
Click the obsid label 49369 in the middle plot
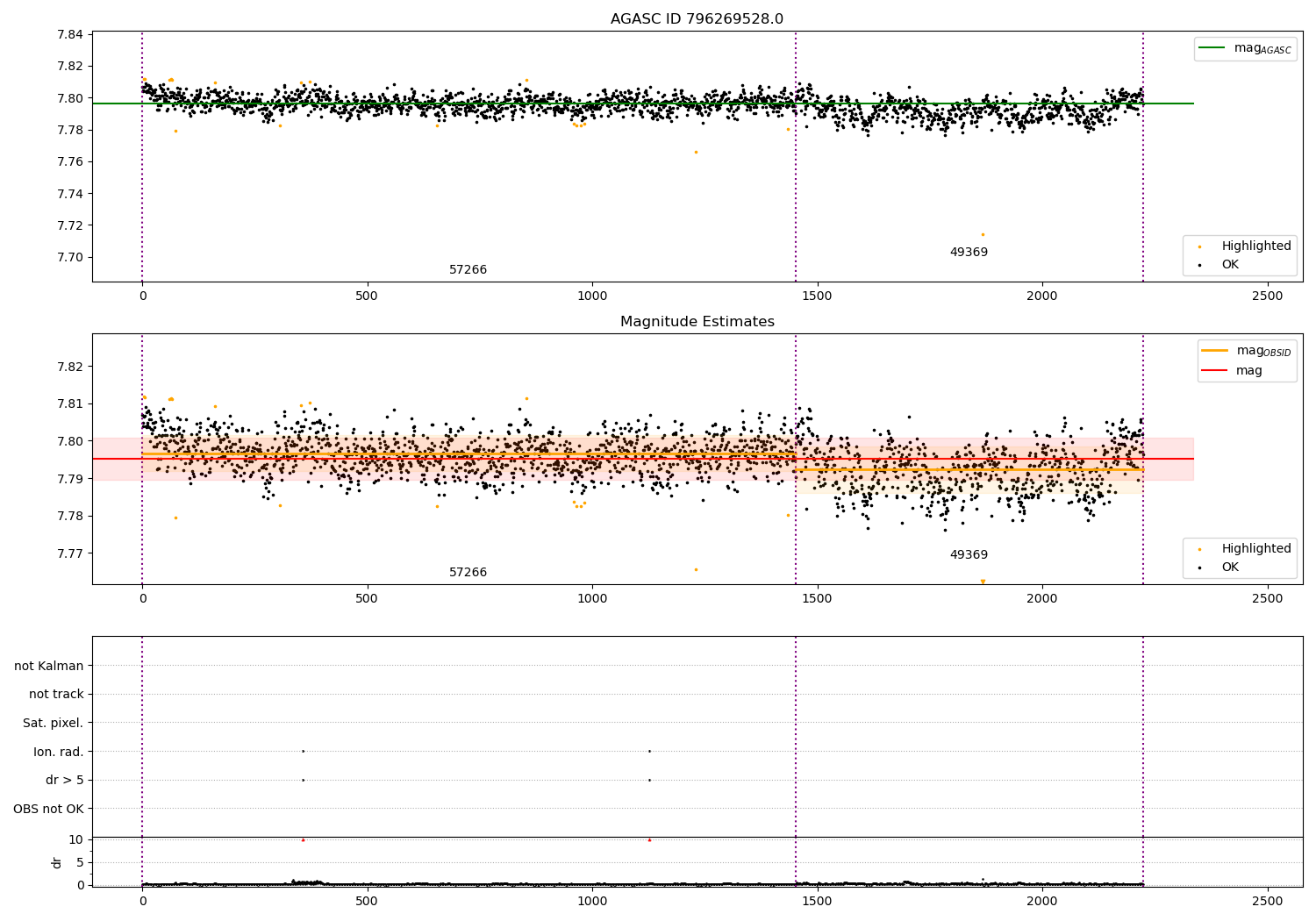pyautogui.click(x=969, y=555)
